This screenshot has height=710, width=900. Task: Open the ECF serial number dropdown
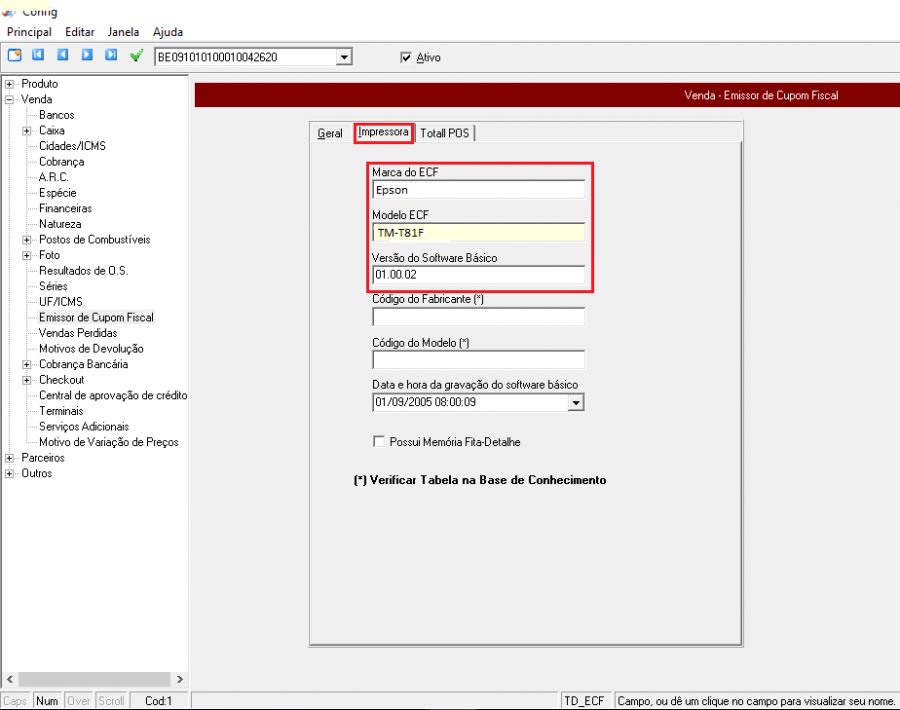click(345, 58)
